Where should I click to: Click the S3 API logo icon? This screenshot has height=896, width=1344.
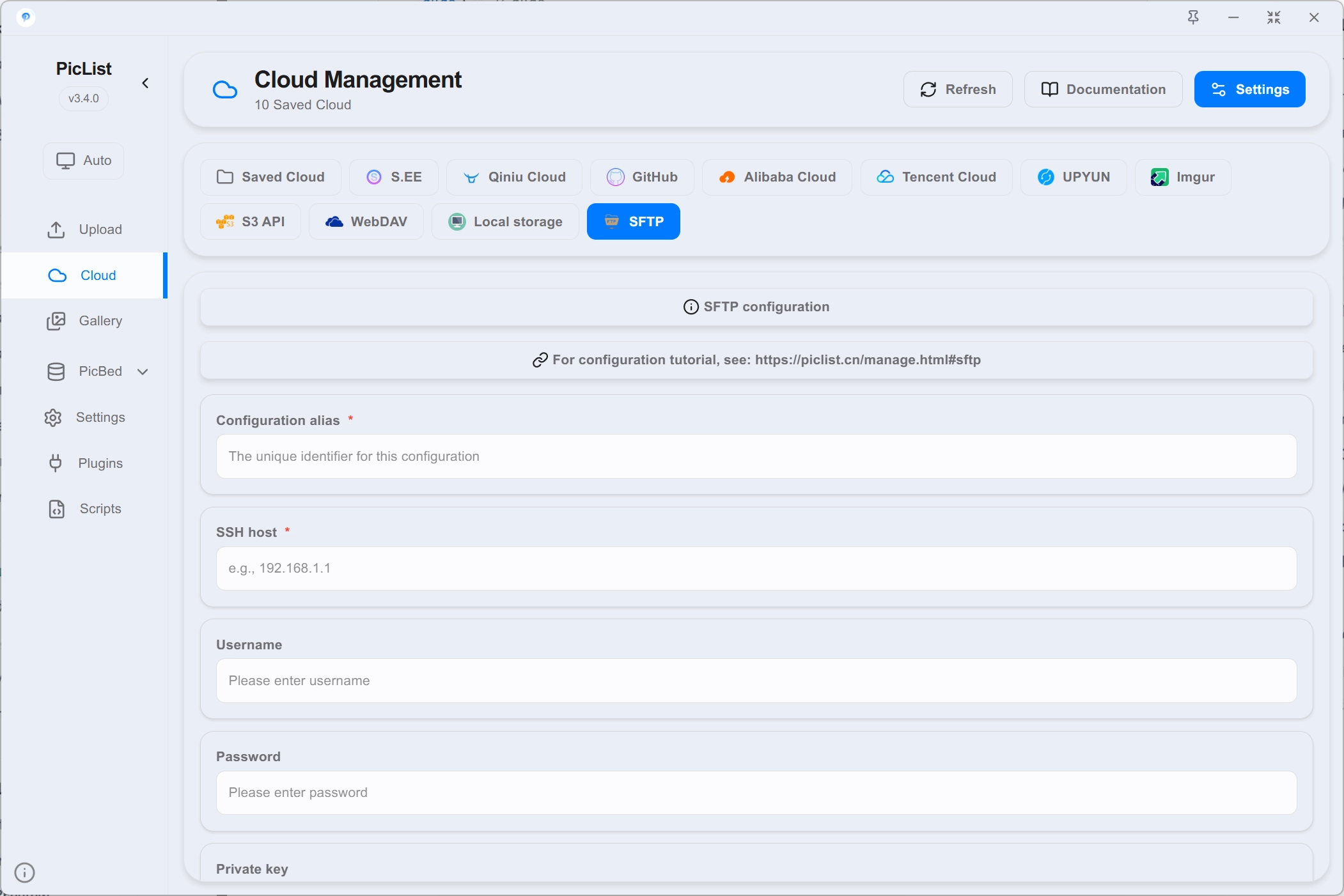[x=225, y=222]
